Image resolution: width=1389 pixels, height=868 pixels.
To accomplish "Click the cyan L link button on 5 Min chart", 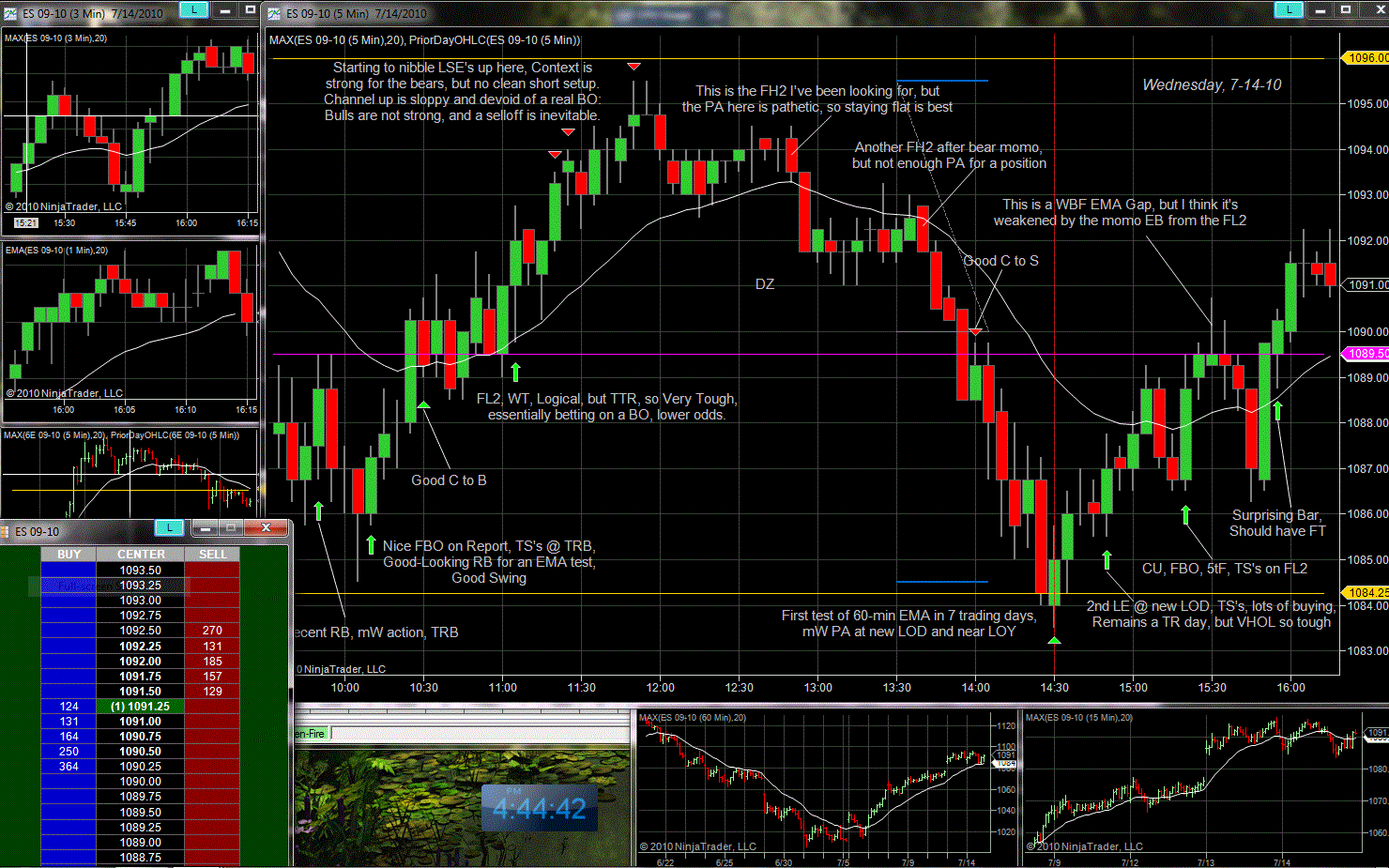I will pyautogui.click(x=1289, y=10).
